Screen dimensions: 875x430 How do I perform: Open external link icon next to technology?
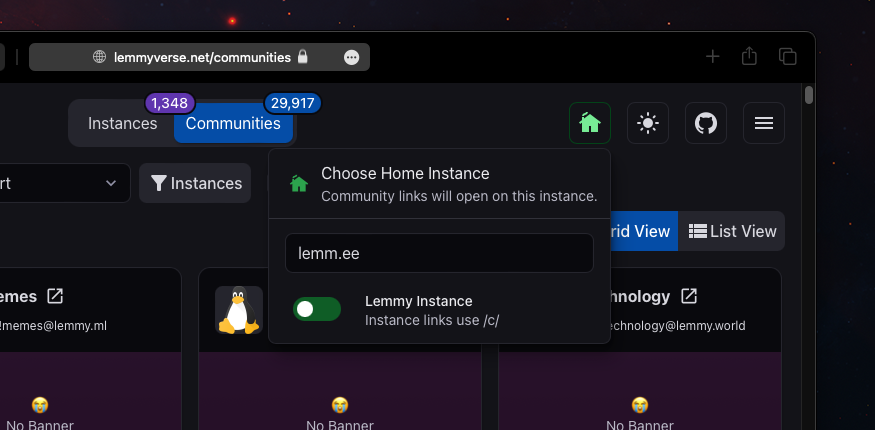[689, 296]
